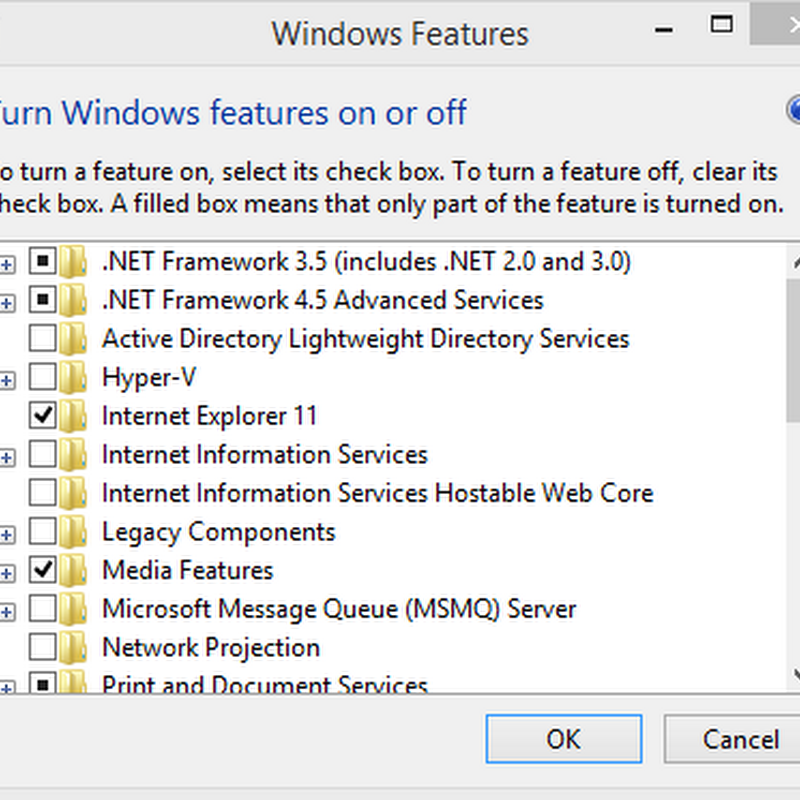Click the Network Projection folder icon
The image size is (800, 800).
pyautogui.click(x=73, y=648)
